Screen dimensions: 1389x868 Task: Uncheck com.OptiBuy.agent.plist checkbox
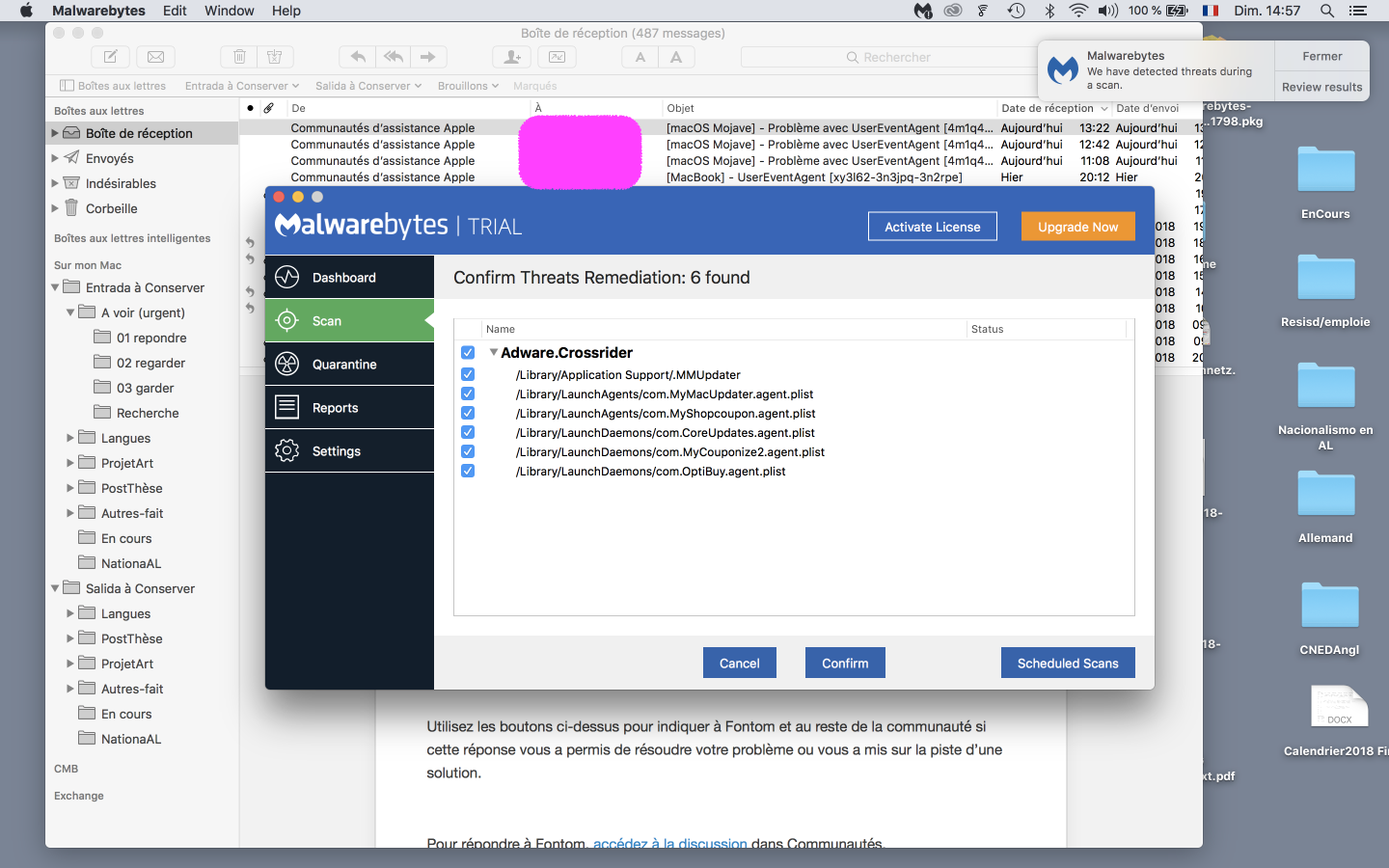point(468,471)
